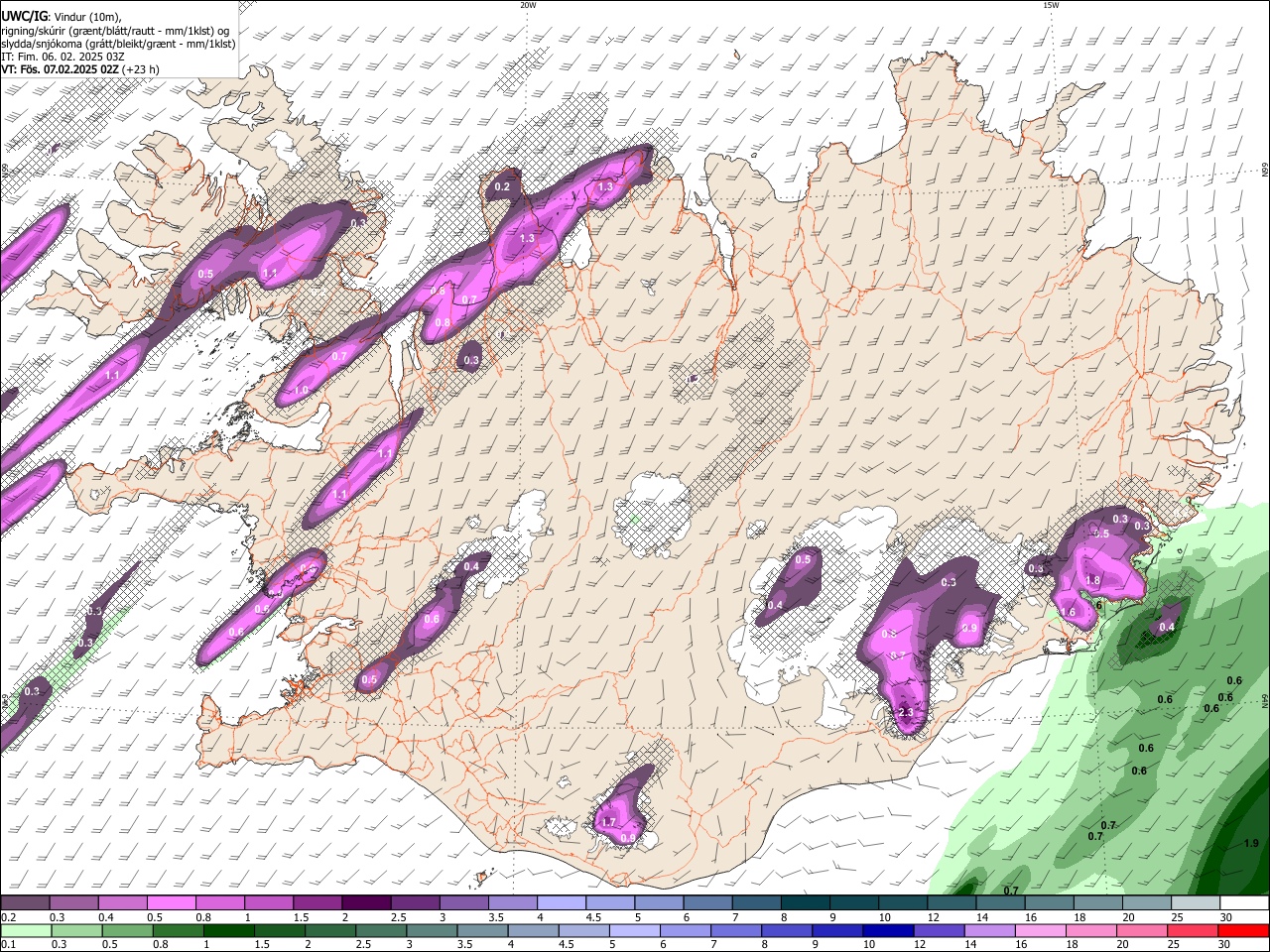Click the dark green swatch labeled 1 in green legend
Screen dimensions: 1270x952
pyautogui.click(x=228, y=931)
